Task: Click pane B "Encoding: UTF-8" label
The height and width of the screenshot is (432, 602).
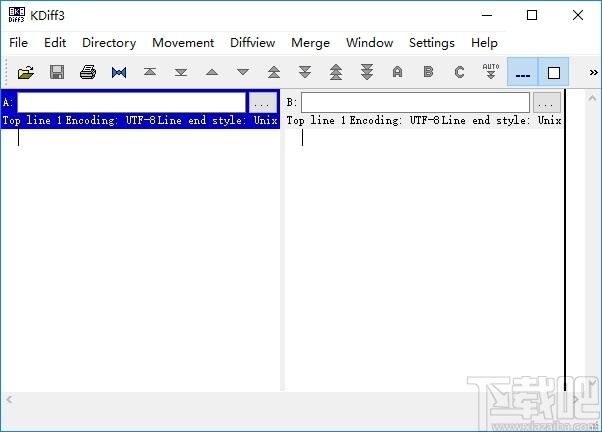Action: tap(395, 121)
